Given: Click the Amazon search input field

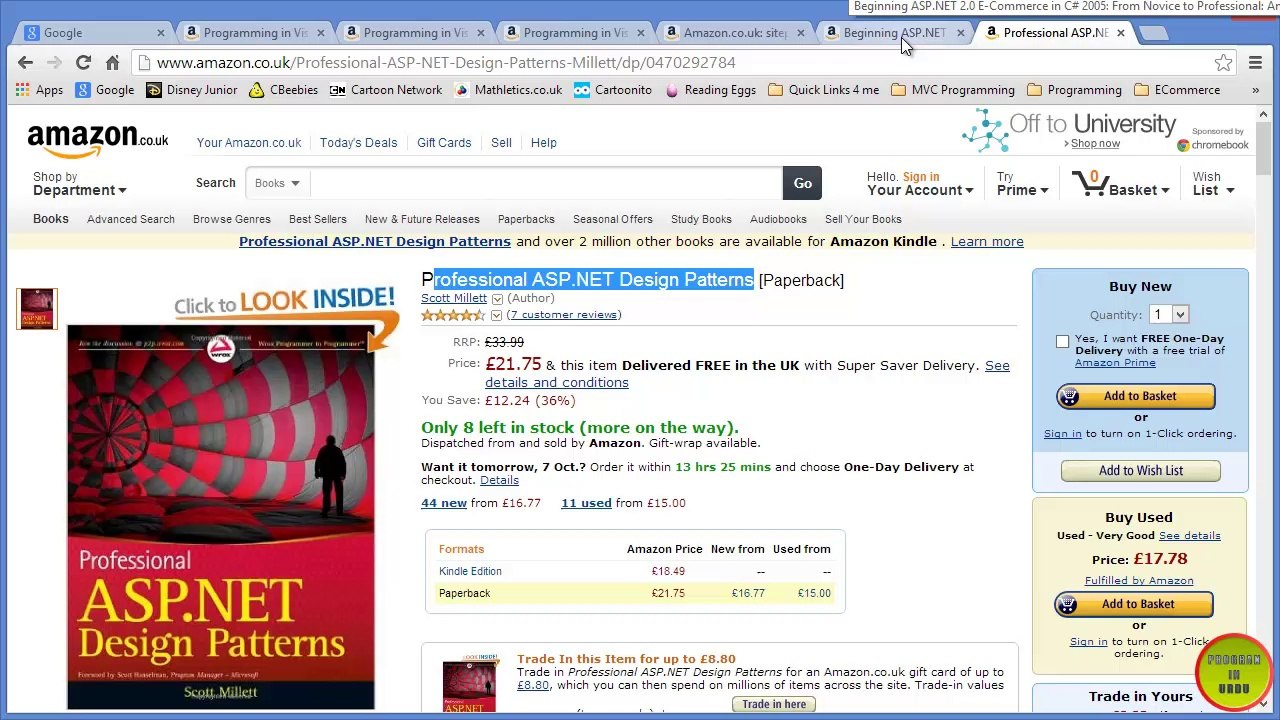Looking at the screenshot, I should click(546, 183).
